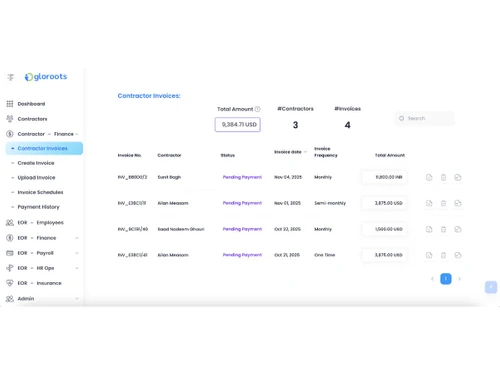500x375 pixels.
Task: Expand the Admin section chevron
Action: tap(77, 298)
